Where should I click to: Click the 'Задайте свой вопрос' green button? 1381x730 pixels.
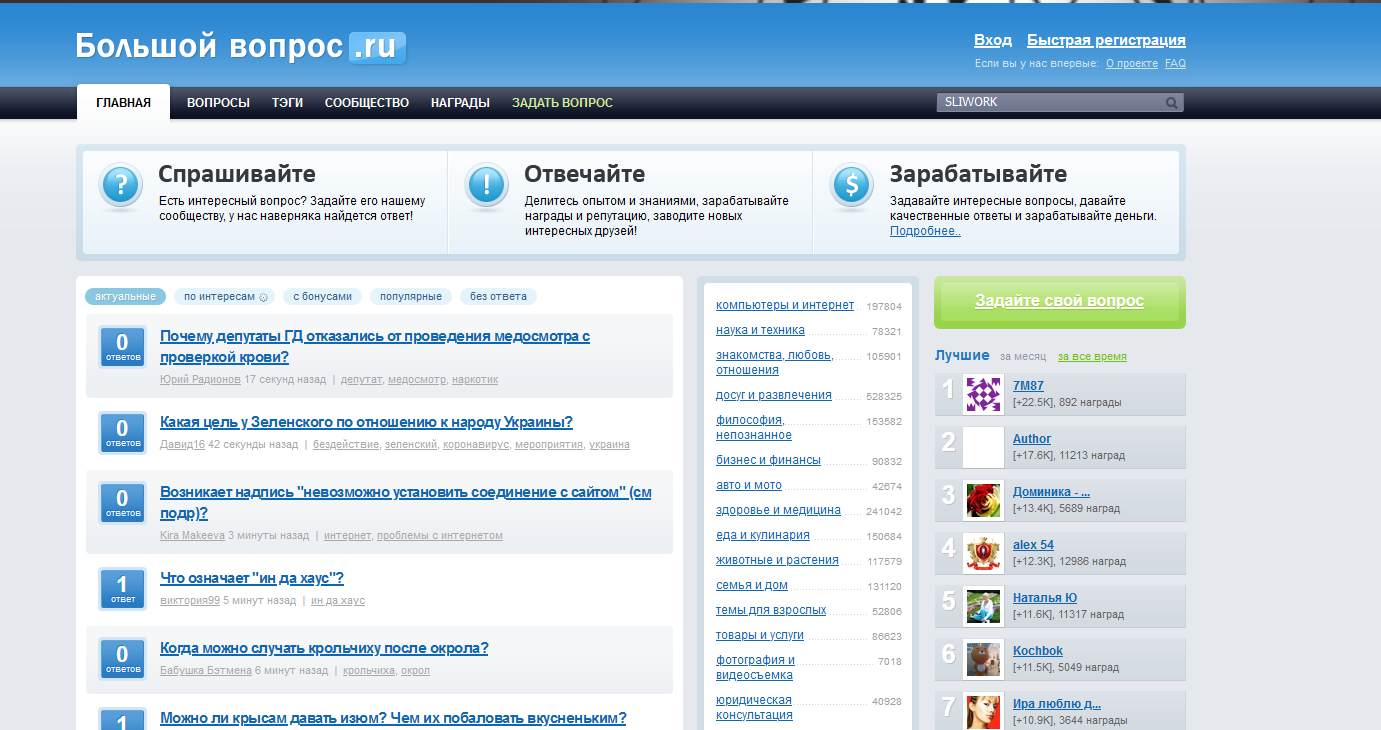[1060, 302]
